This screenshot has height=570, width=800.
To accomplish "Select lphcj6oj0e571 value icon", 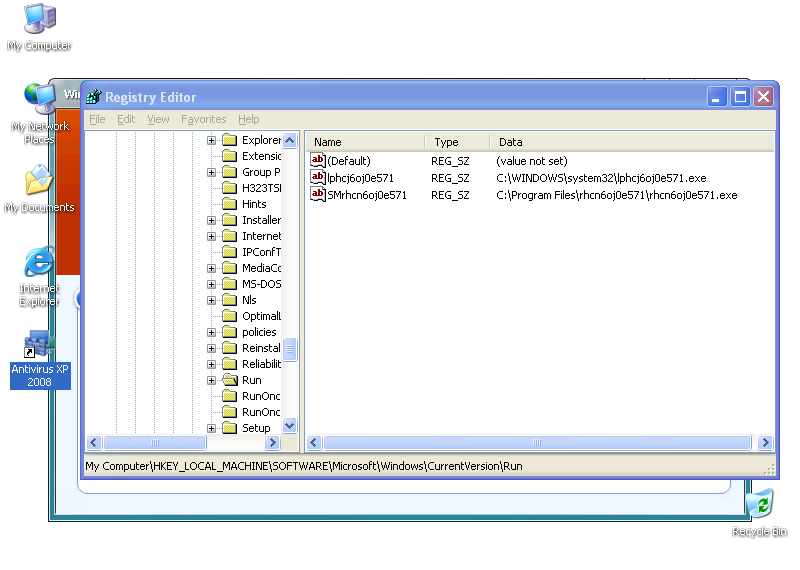I will [318, 178].
